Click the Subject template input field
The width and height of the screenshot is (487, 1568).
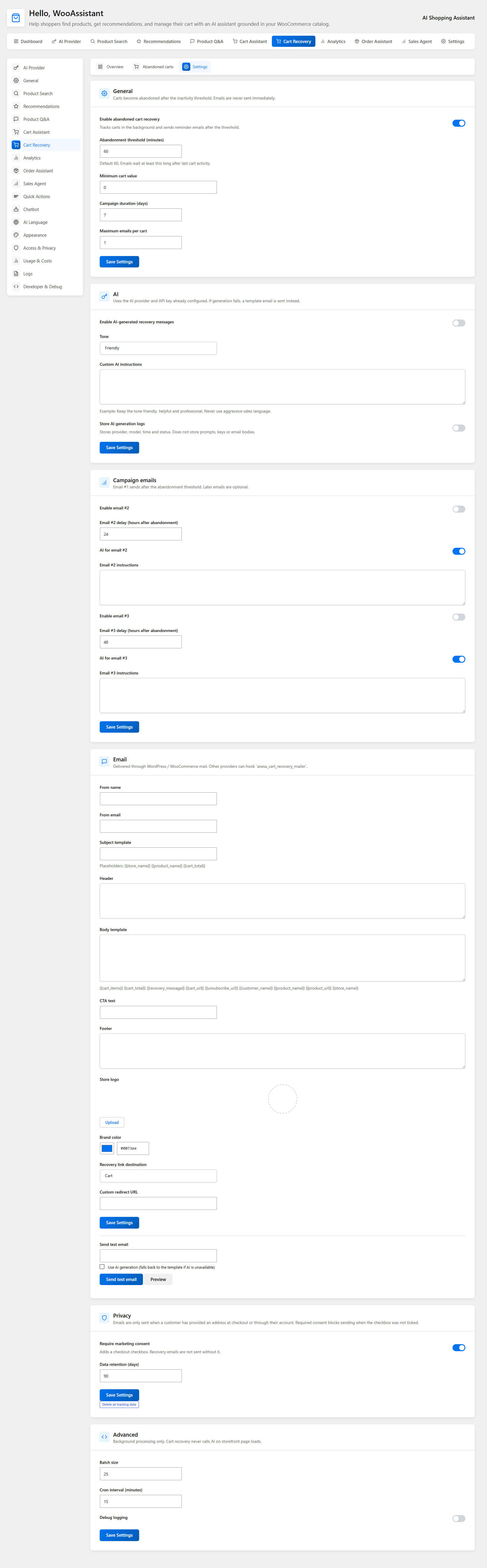pos(158,854)
